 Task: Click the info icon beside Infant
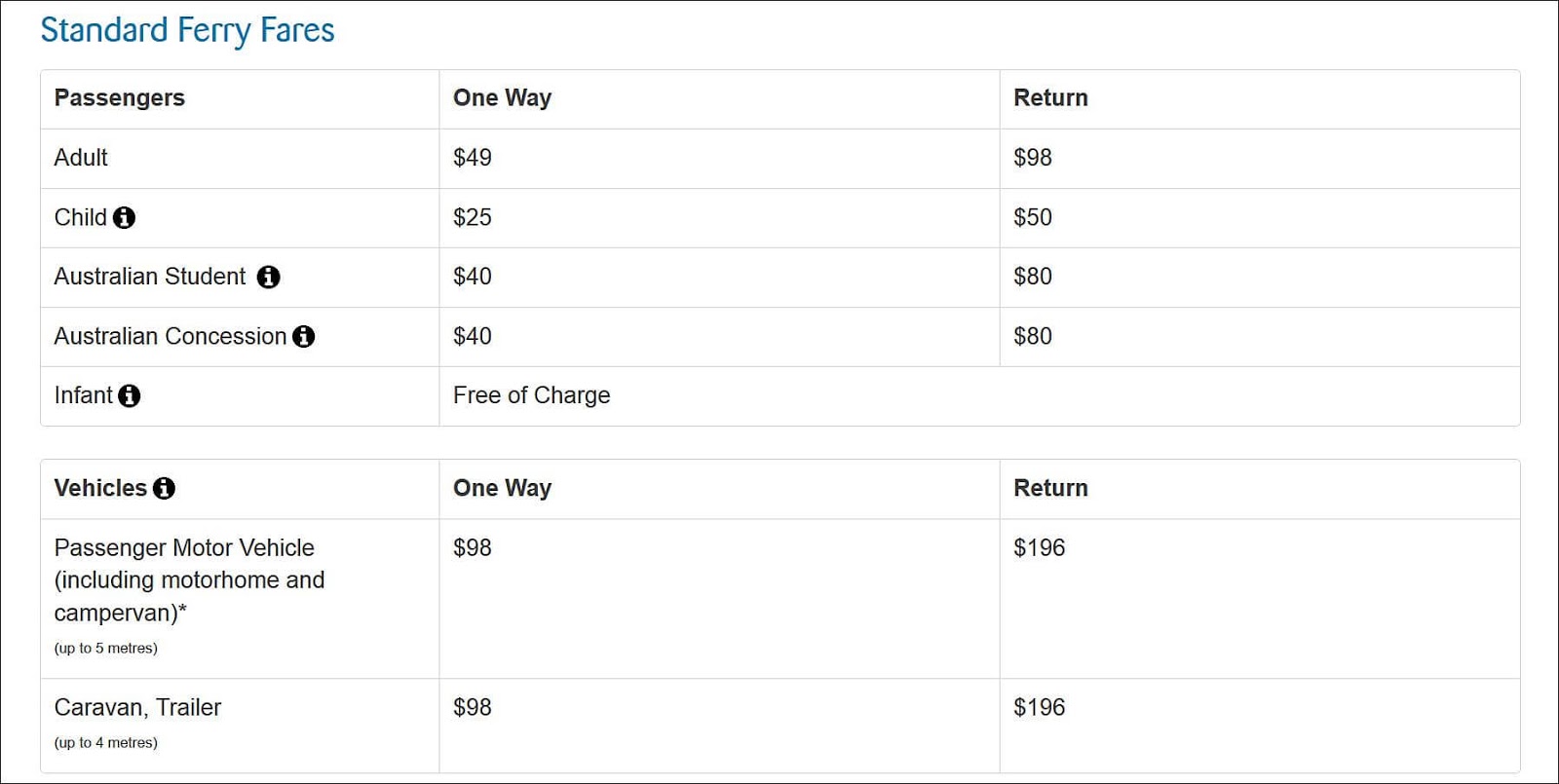coord(129,396)
